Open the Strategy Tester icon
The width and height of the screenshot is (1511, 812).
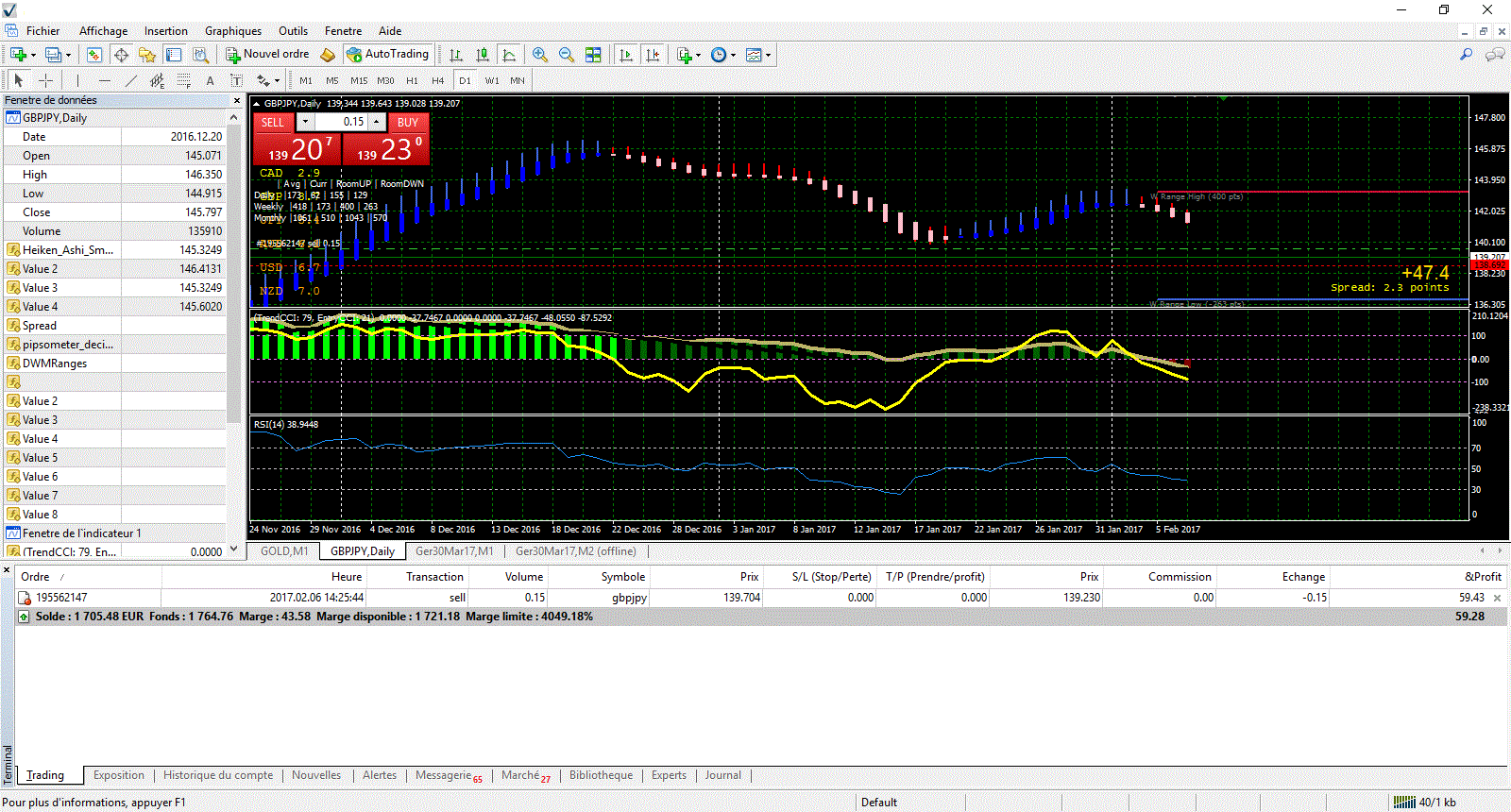click(x=200, y=55)
